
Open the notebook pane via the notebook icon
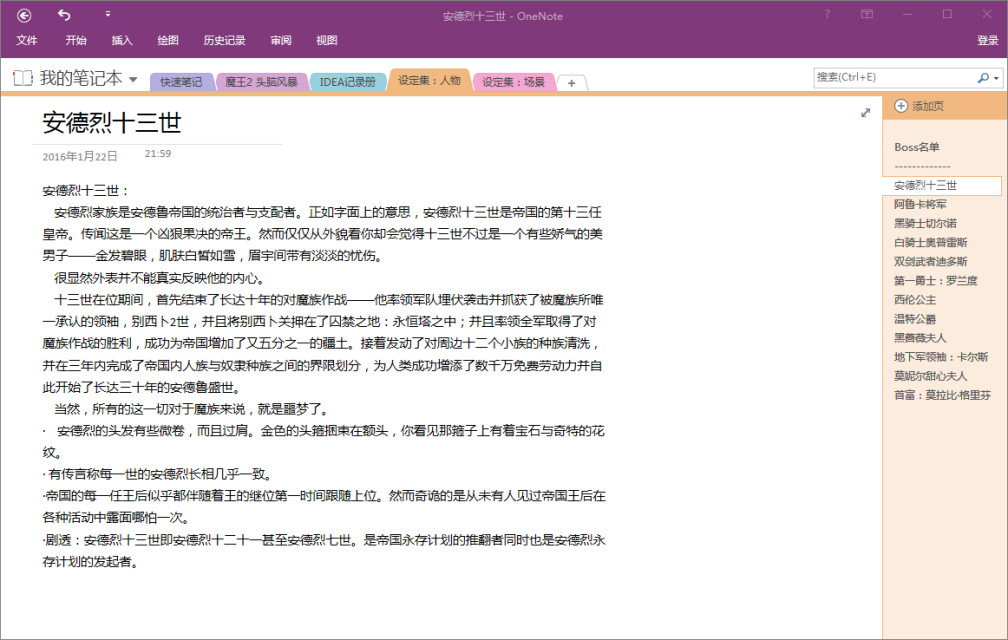click(21, 77)
